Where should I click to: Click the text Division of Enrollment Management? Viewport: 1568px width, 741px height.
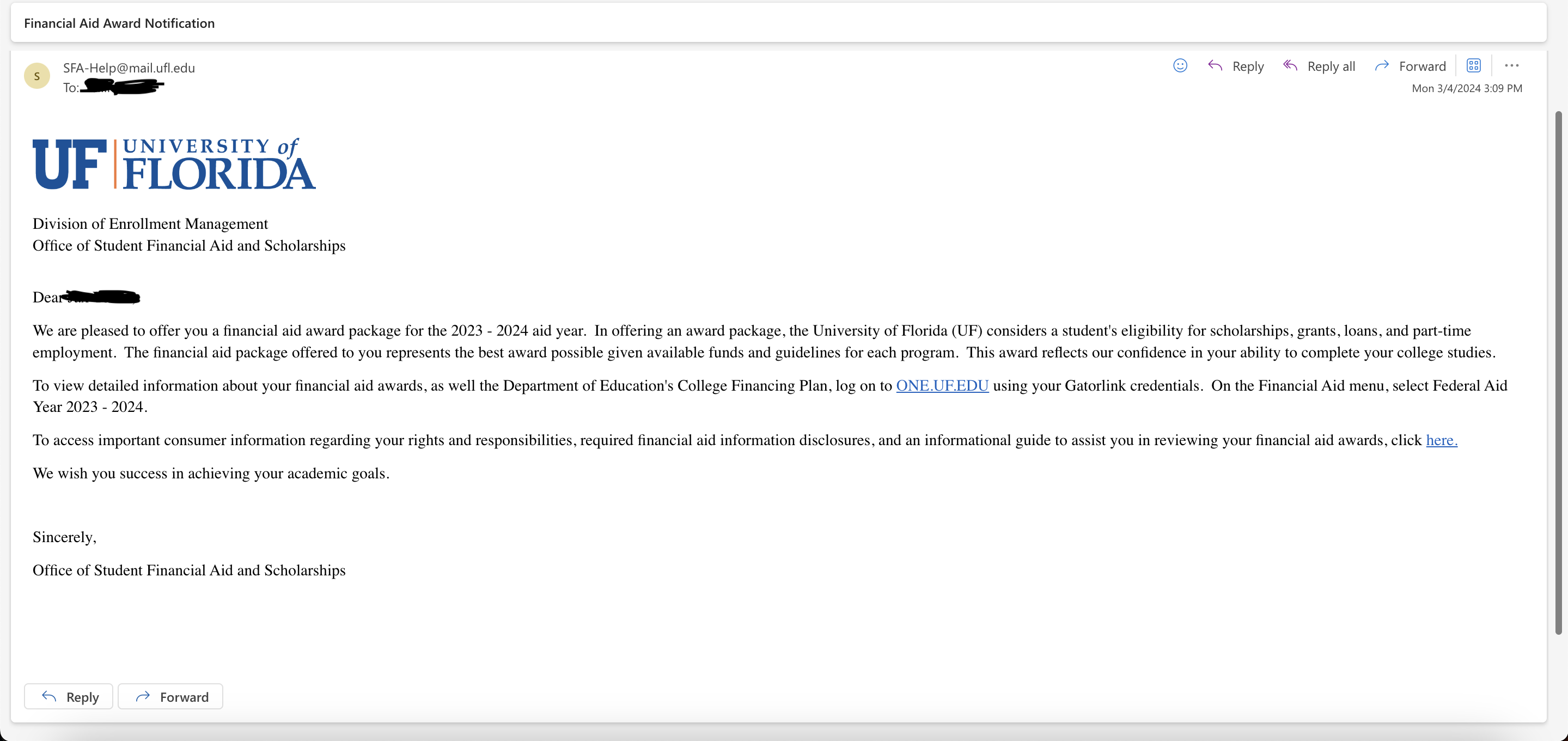pos(150,223)
